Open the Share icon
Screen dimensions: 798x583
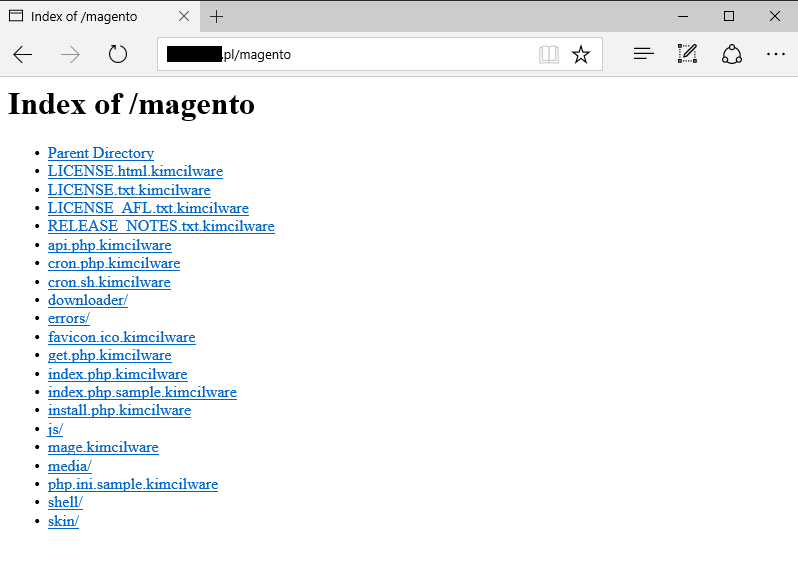coord(731,54)
